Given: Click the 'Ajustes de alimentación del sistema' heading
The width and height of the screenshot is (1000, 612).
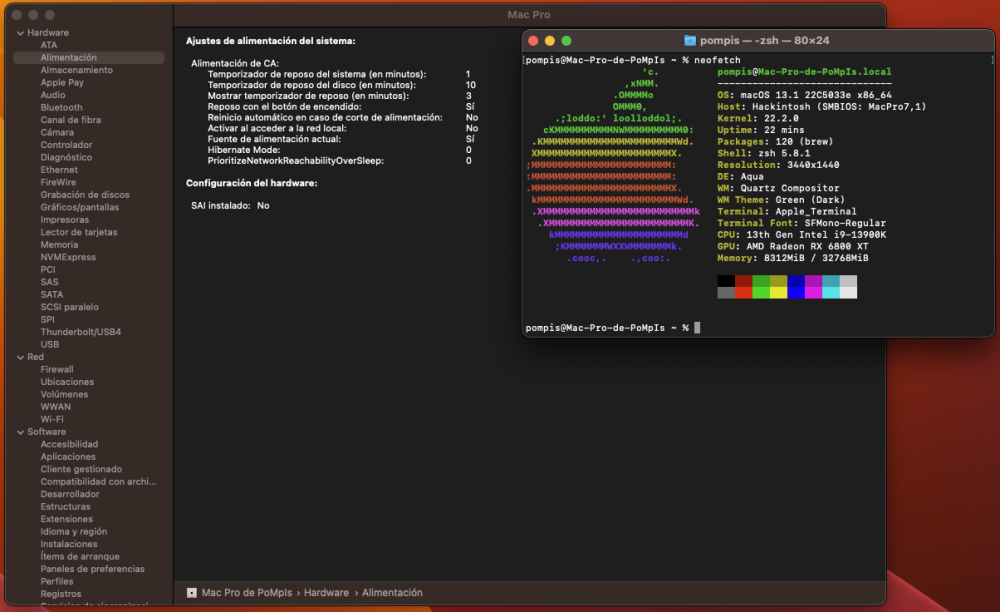Looking at the screenshot, I should [x=270, y=41].
